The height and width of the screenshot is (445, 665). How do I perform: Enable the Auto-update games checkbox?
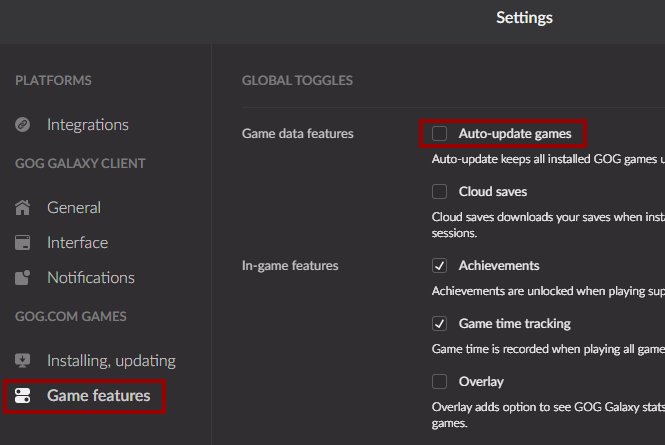click(x=439, y=133)
